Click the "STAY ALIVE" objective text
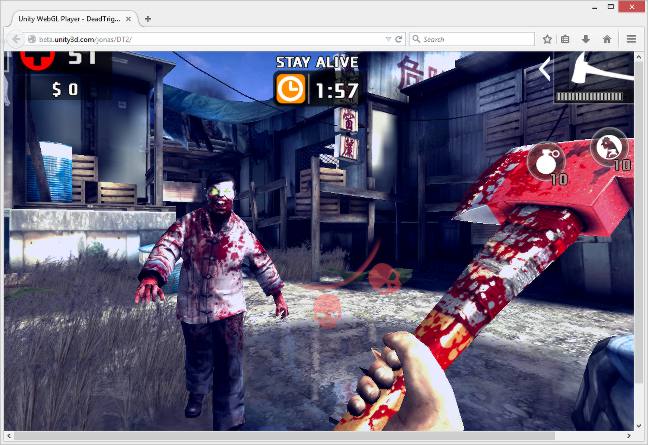Screen dimensions: 648x445 pyautogui.click(x=317, y=62)
